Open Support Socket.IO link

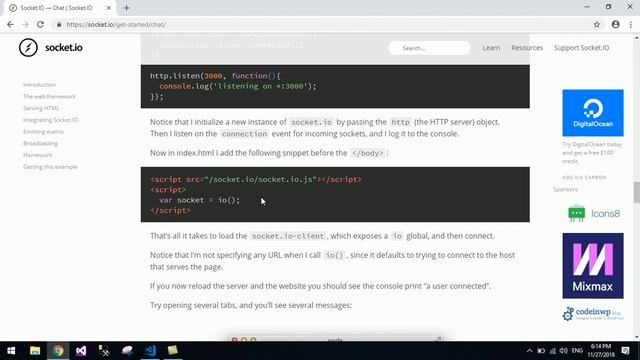581,48
